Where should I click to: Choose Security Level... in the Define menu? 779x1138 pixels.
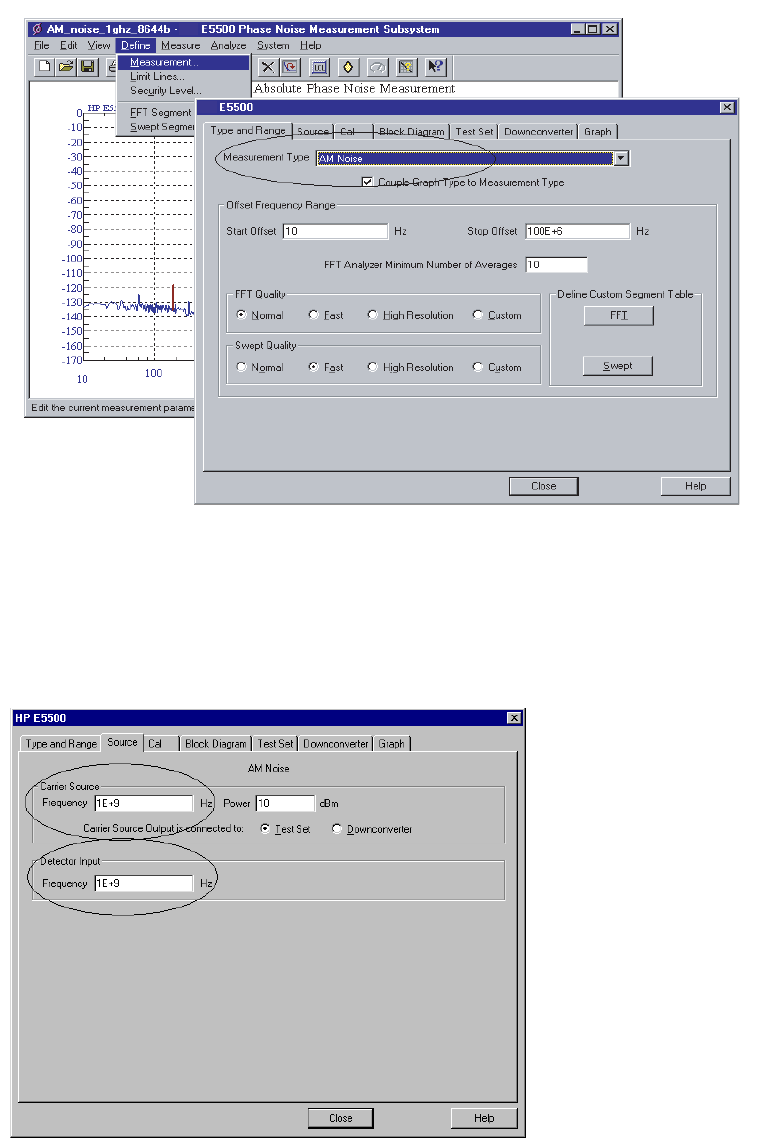point(166,91)
